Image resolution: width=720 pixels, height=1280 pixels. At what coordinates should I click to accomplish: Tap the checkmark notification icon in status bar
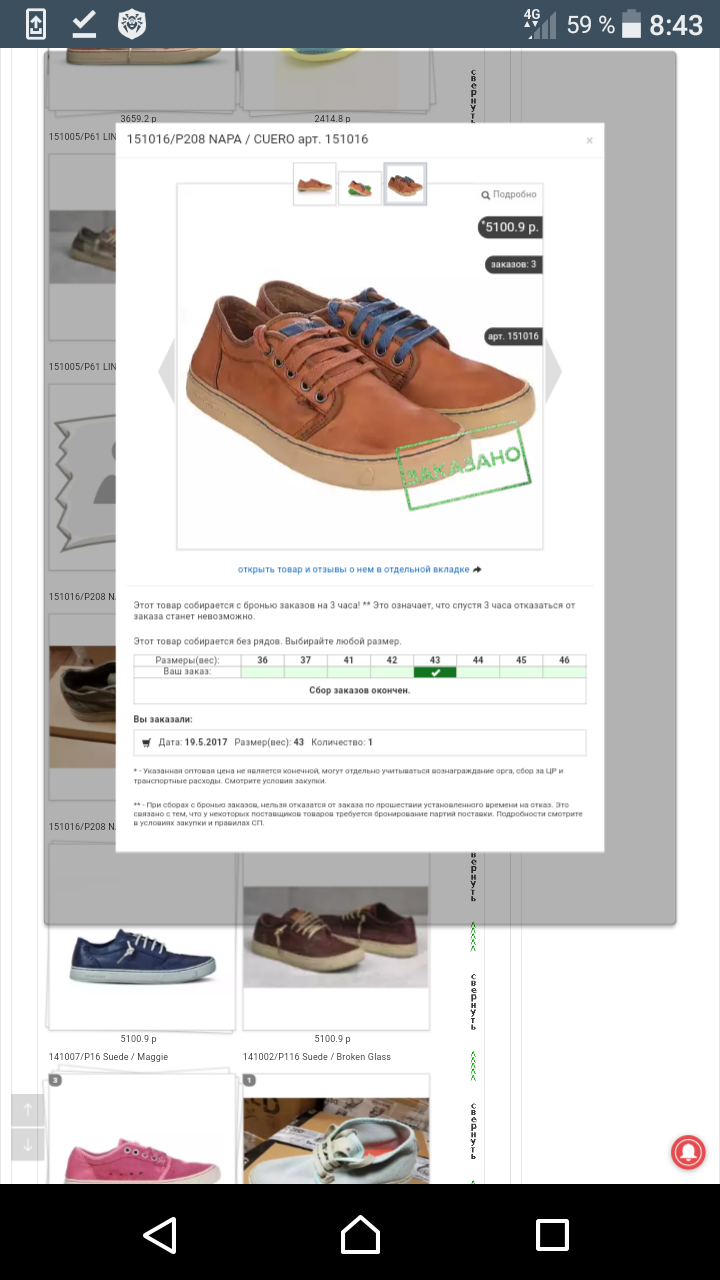pos(84,23)
